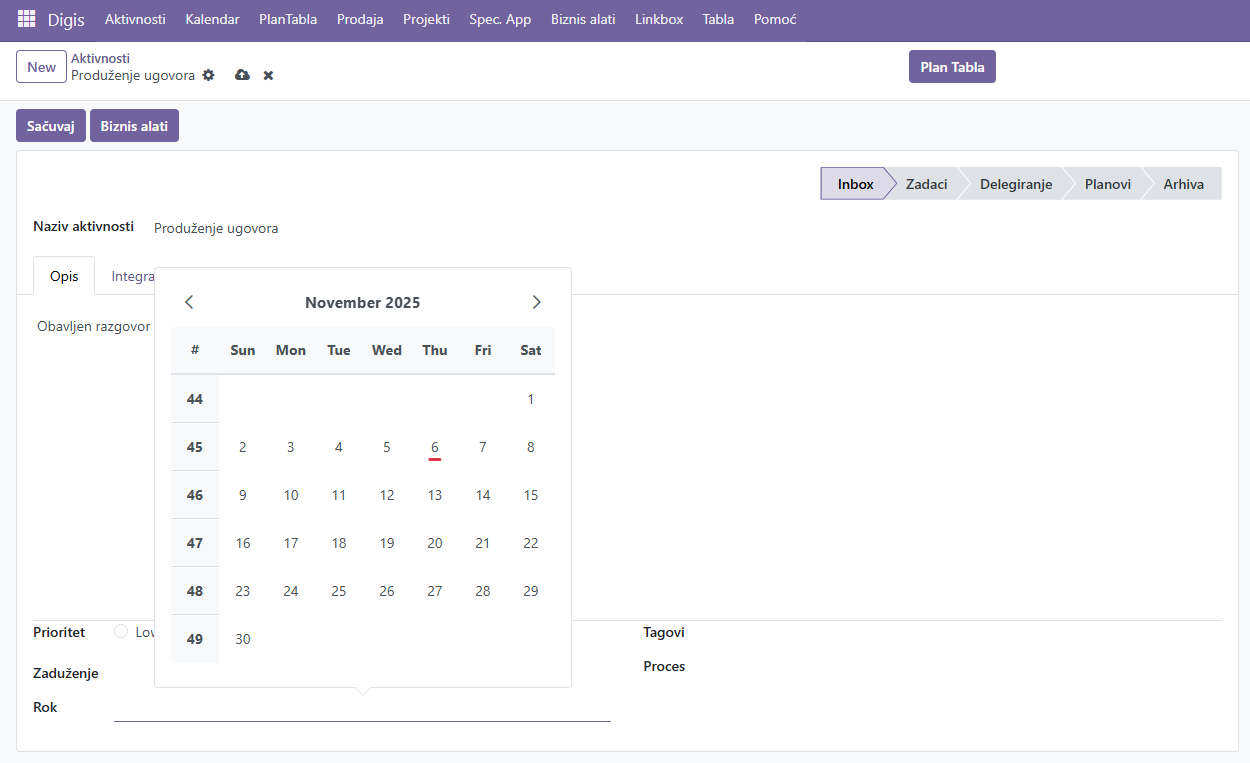
Task: Open the Prodaja menu
Action: [360, 19]
